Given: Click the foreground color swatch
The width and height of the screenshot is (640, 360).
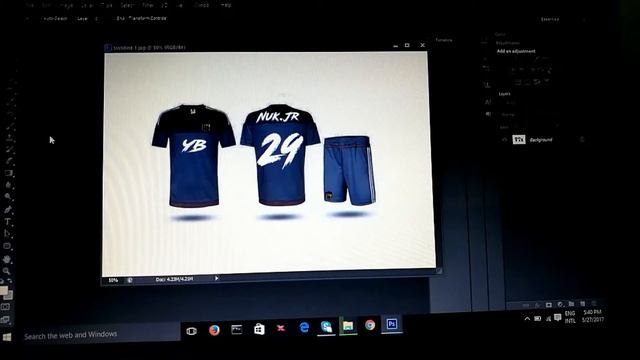Looking at the screenshot, I should (4, 291).
